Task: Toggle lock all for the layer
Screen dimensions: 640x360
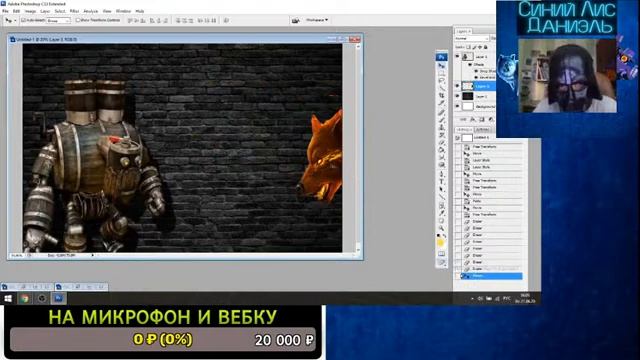Action: (485, 47)
